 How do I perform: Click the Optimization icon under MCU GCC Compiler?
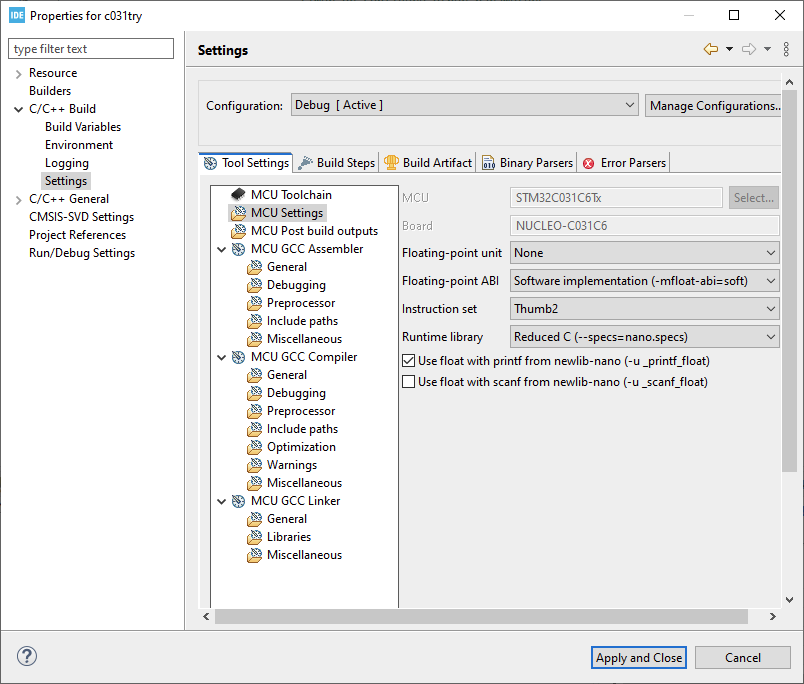pos(253,447)
